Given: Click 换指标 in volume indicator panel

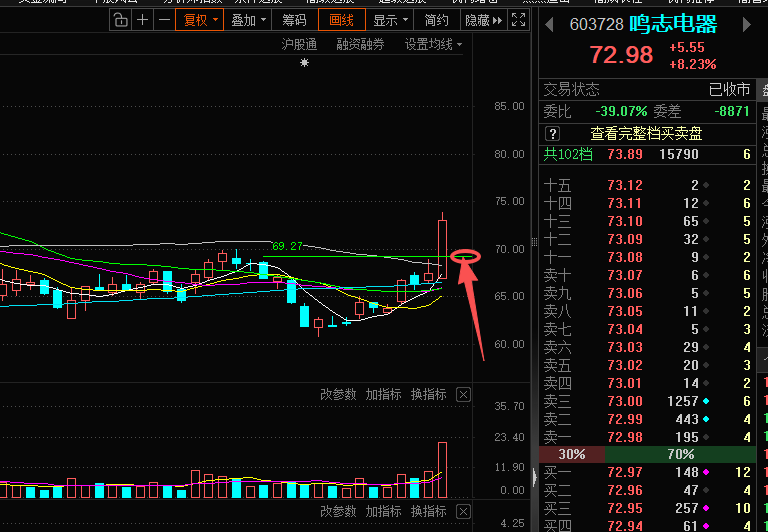Looking at the screenshot, I should point(428,394).
